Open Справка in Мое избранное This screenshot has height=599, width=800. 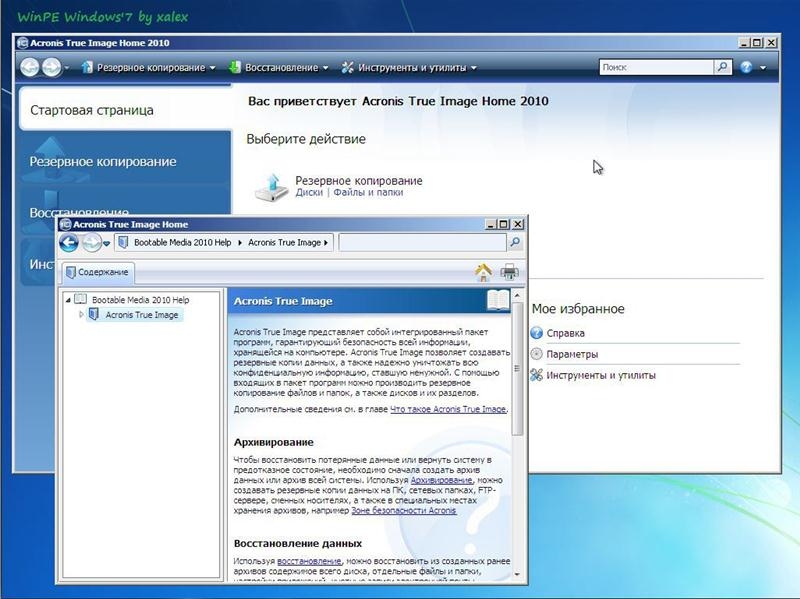[x=565, y=333]
